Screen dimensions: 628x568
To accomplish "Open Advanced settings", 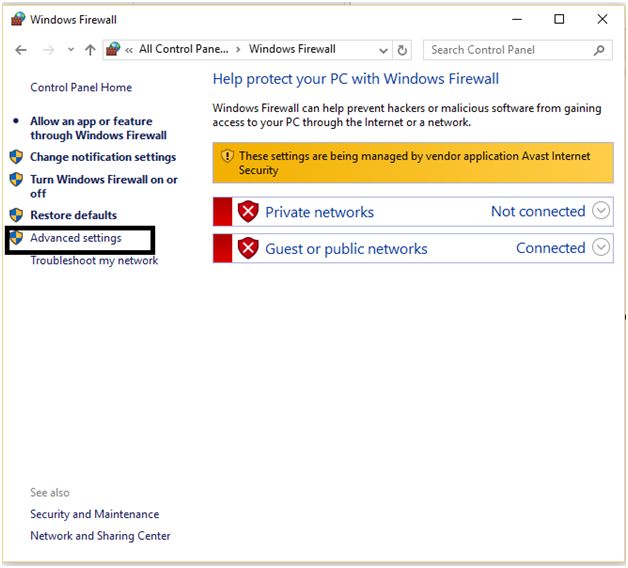I will (76, 238).
